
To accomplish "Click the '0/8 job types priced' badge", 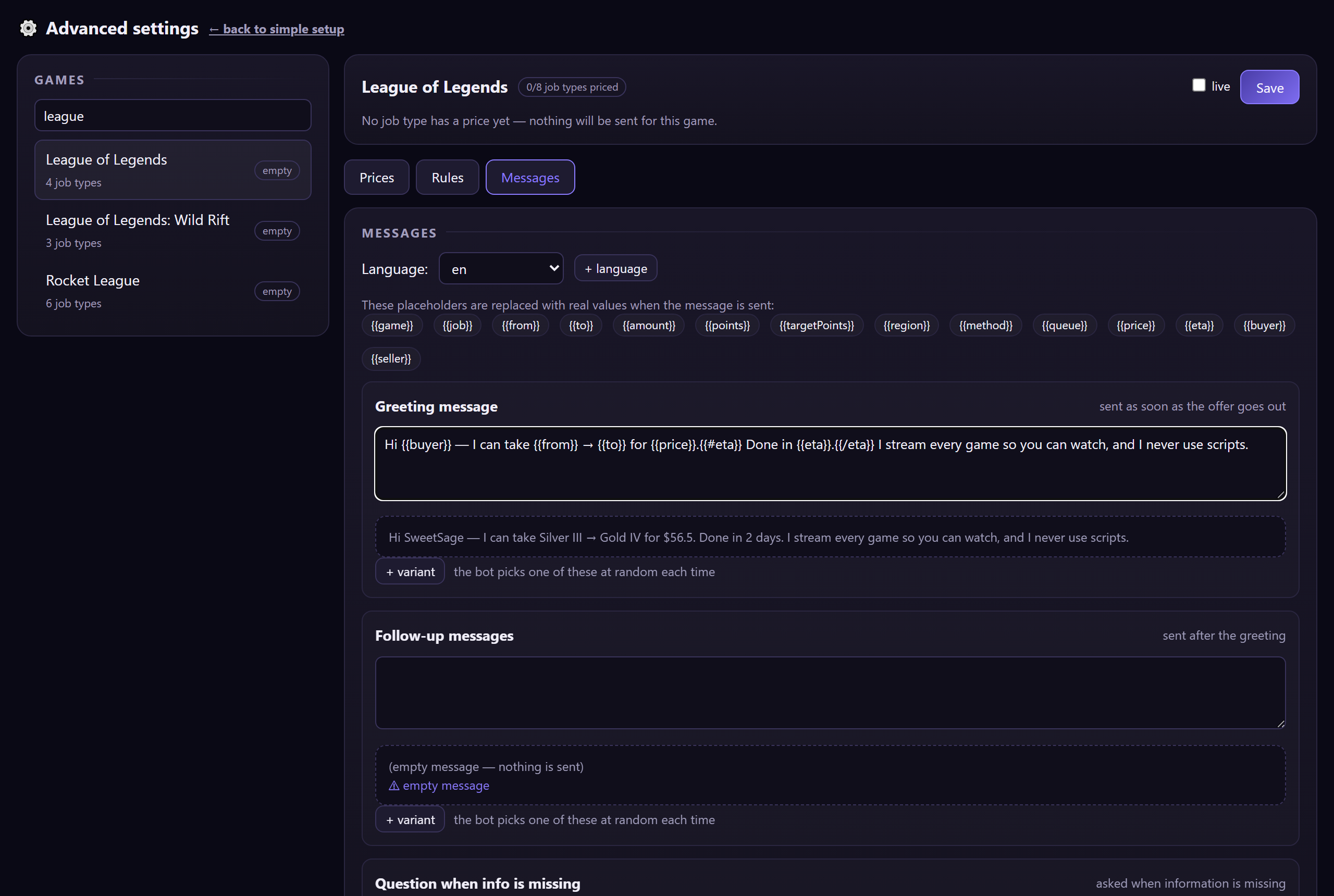I will [x=572, y=87].
